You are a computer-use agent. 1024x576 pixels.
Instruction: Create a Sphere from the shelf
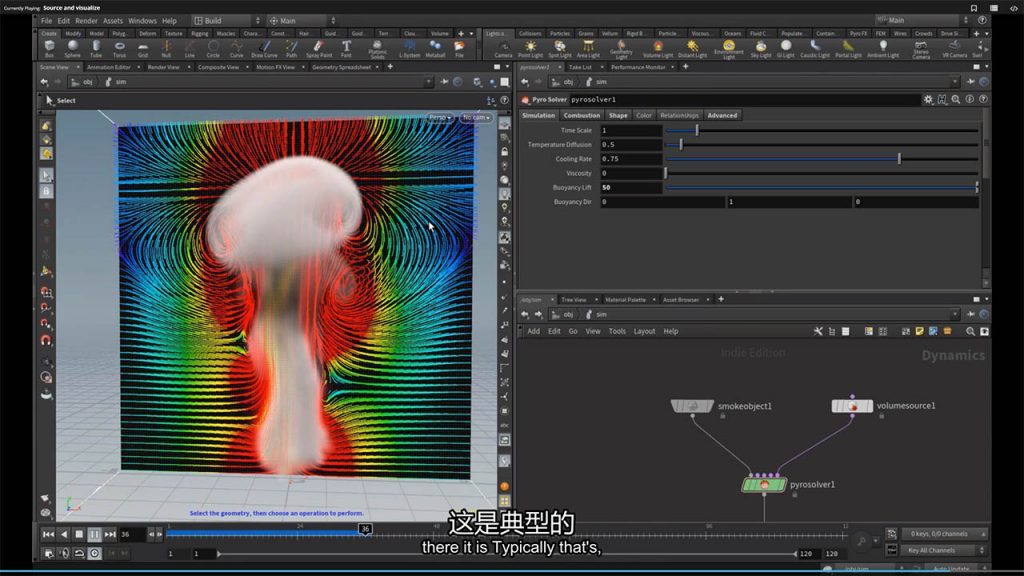(x=72, y=48)
